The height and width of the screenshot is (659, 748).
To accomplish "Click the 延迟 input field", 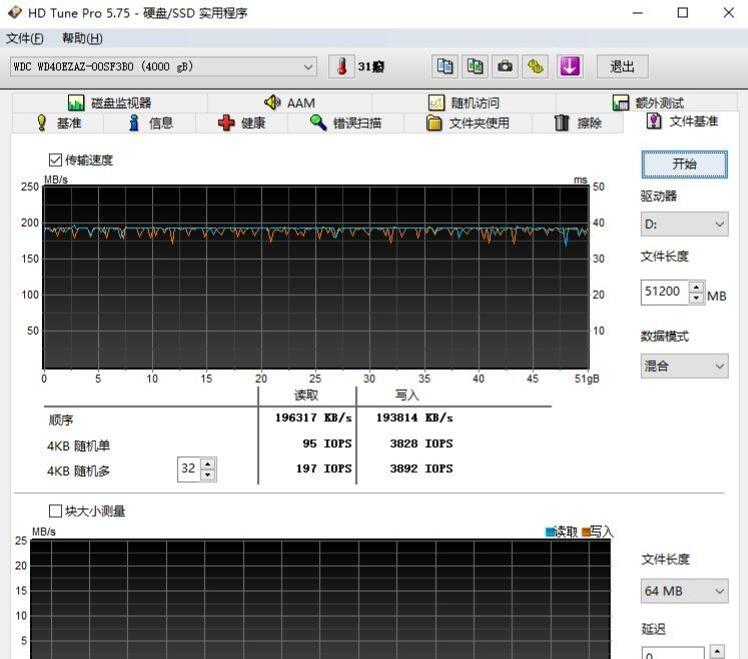I will 673,653.
